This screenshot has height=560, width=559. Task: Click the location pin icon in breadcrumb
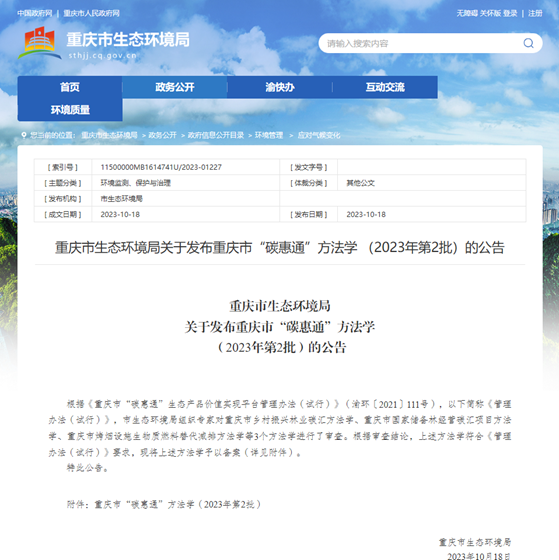tap(24, 135)
